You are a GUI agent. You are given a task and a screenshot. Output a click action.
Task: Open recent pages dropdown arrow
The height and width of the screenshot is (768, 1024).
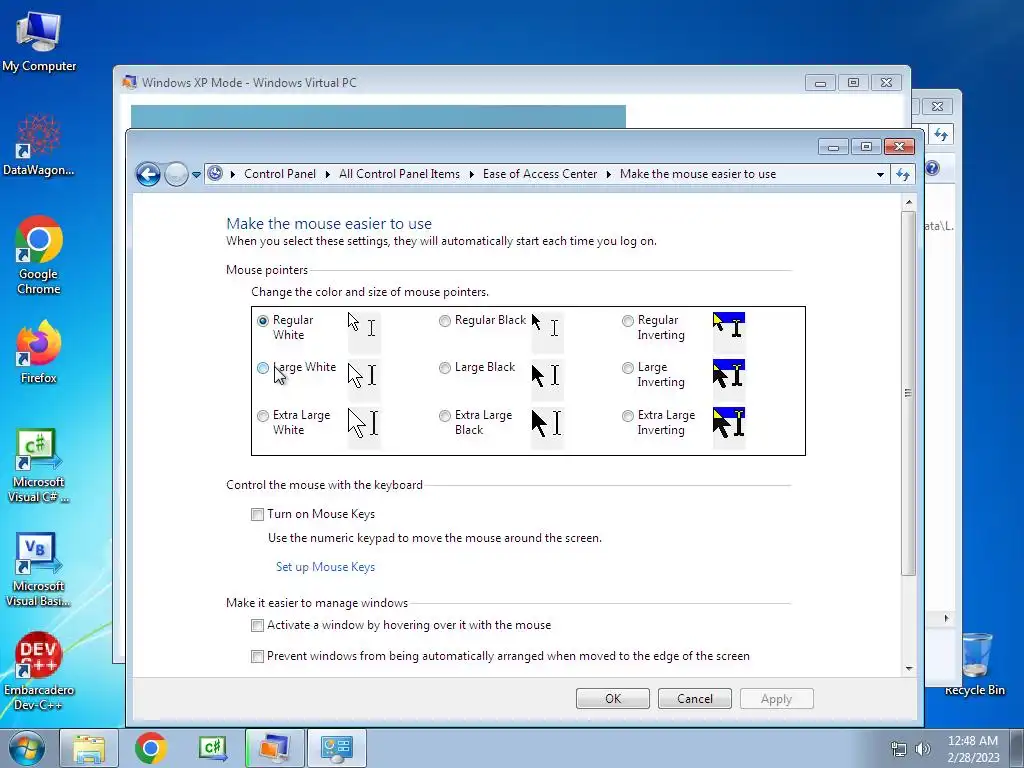(x=196, y=175)
